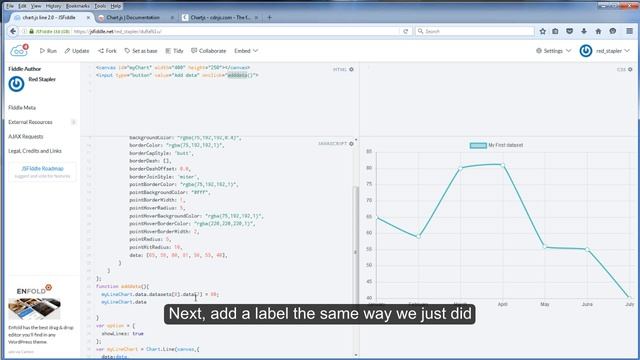The height and width of the screenshot is (360, 640).
Task: Click the April data point on chart
Action: click(x=502, y=165)
